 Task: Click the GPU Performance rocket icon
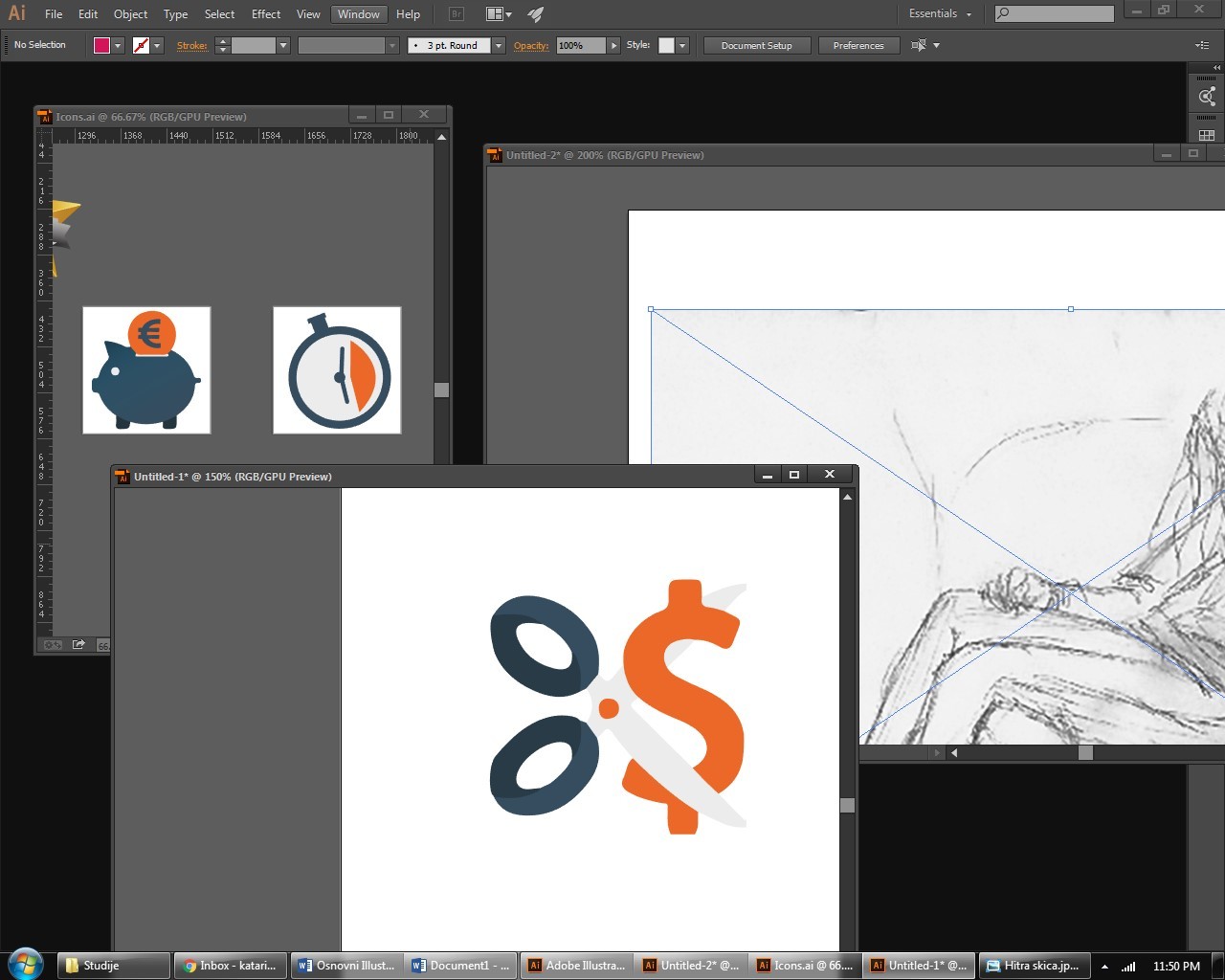point(536,14)
